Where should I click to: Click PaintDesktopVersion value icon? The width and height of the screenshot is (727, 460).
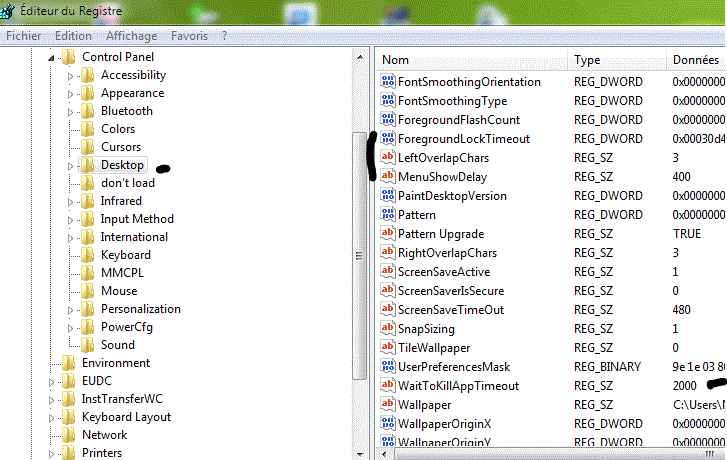tap(388, 196)
